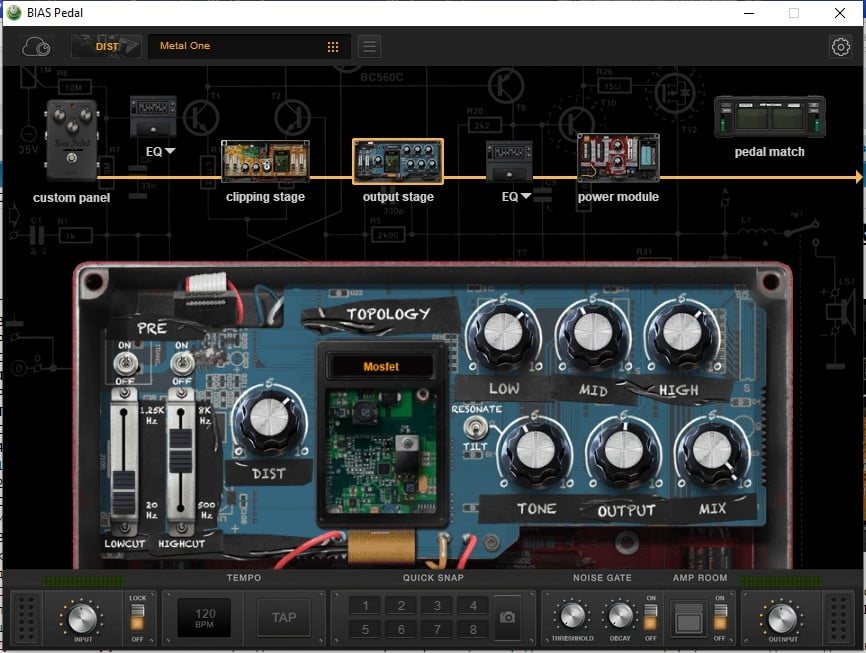Click the BIAS Pedal app icon in title bar
The width and height of the screenshot is (866, 653).
14,13
